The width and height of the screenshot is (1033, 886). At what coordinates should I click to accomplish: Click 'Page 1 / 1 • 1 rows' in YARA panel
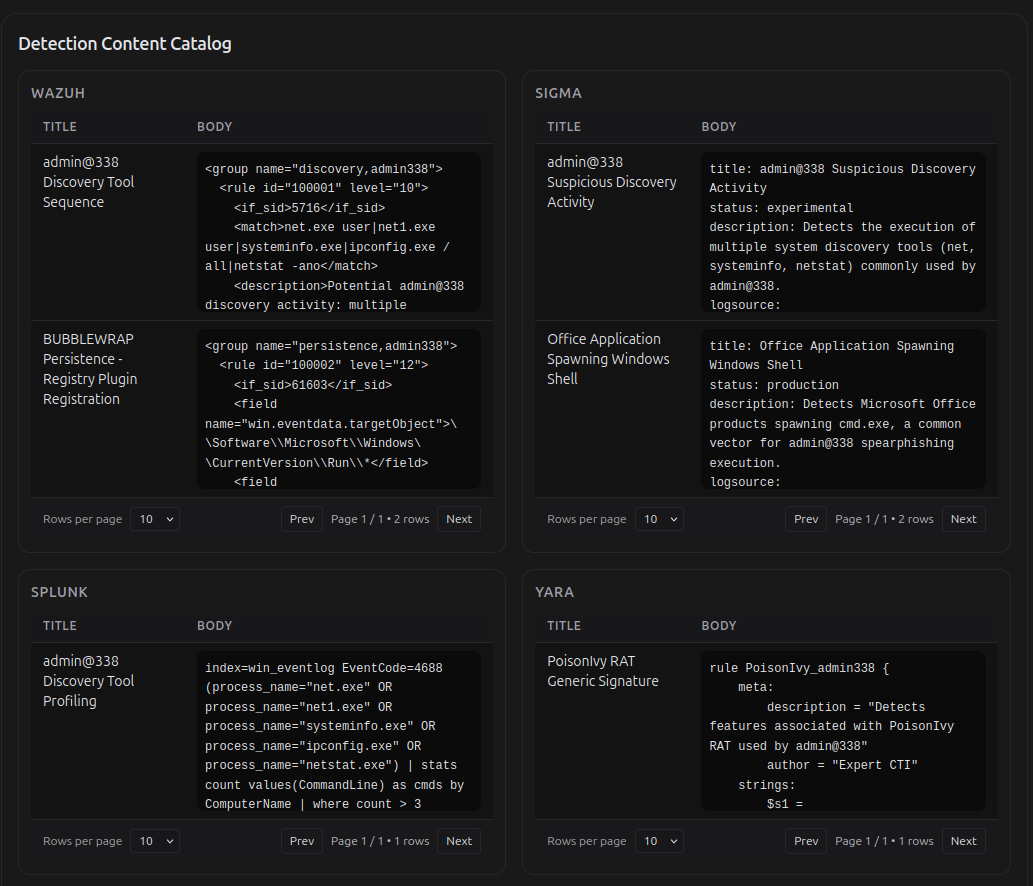pyautogui.click(x=884, y=841)
